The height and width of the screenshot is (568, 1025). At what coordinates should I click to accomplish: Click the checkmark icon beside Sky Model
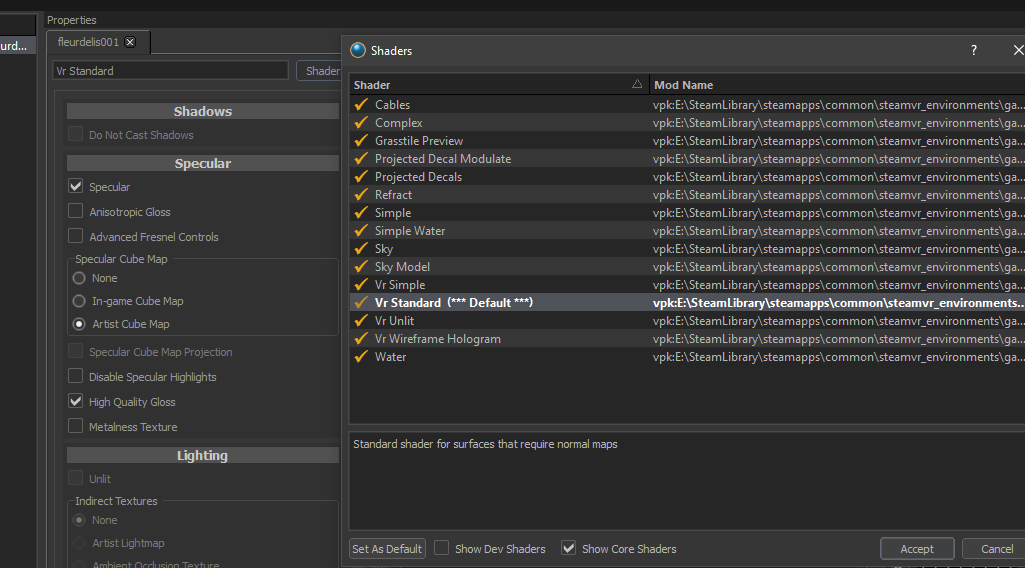[361, 266]
